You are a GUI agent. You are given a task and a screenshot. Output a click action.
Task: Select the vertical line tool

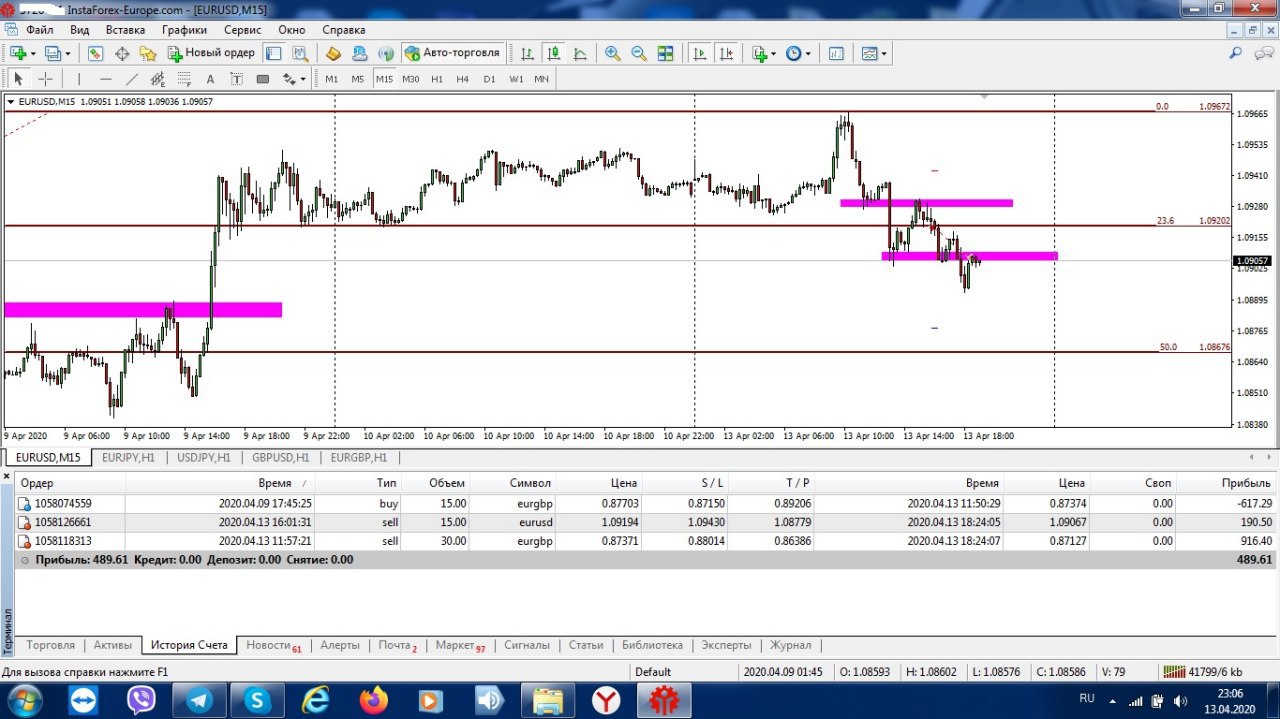click(x=79, y=79)
